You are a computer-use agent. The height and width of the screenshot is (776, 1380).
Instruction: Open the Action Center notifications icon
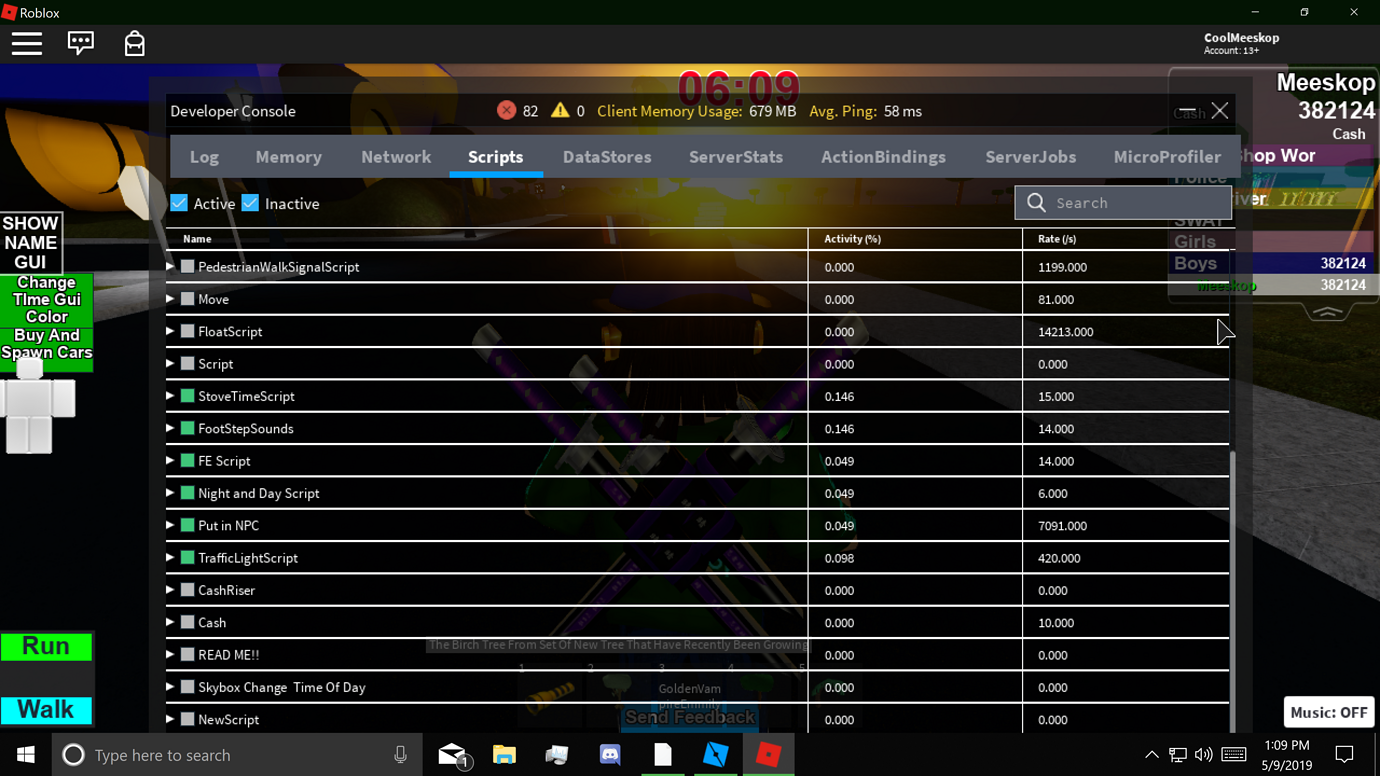coord(1344,755)
